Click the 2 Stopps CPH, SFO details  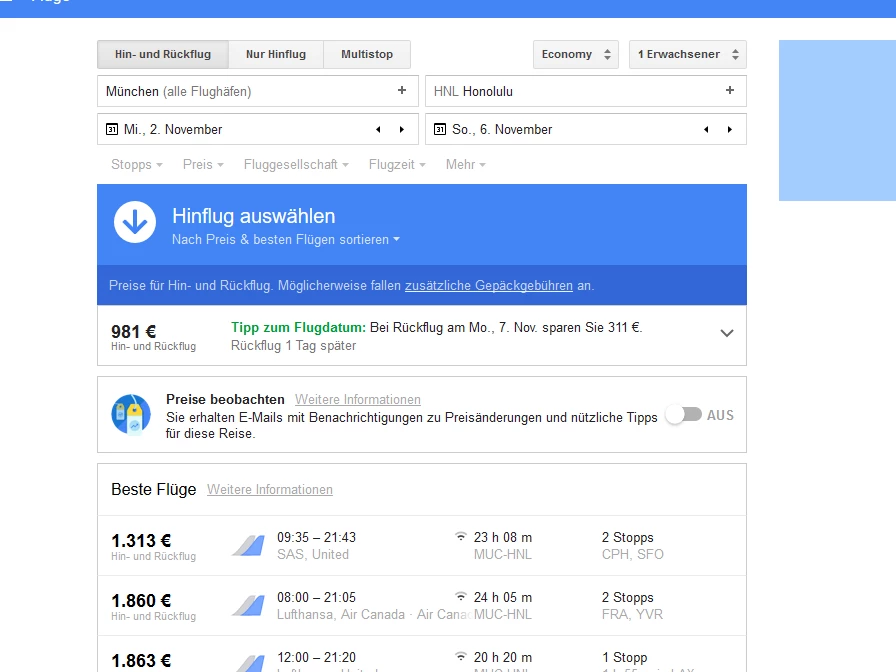633,546
